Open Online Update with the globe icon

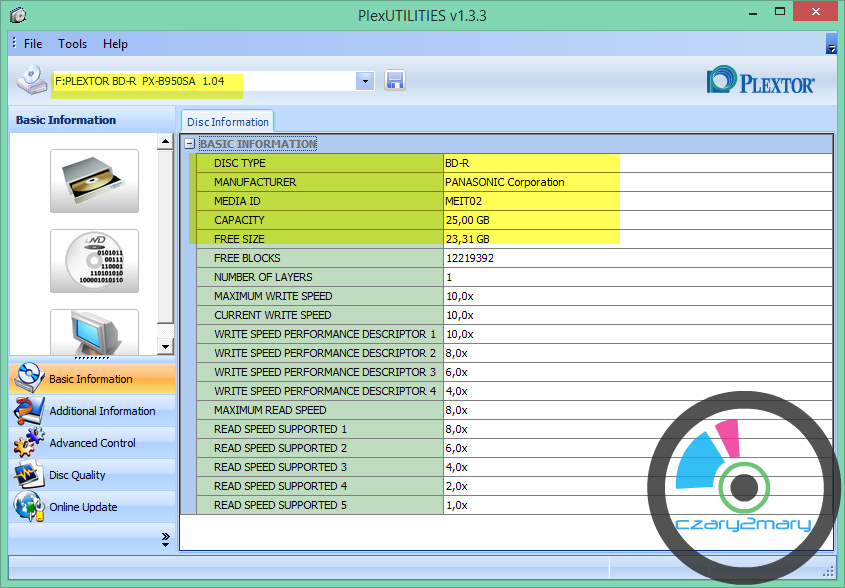click(83, 507)
